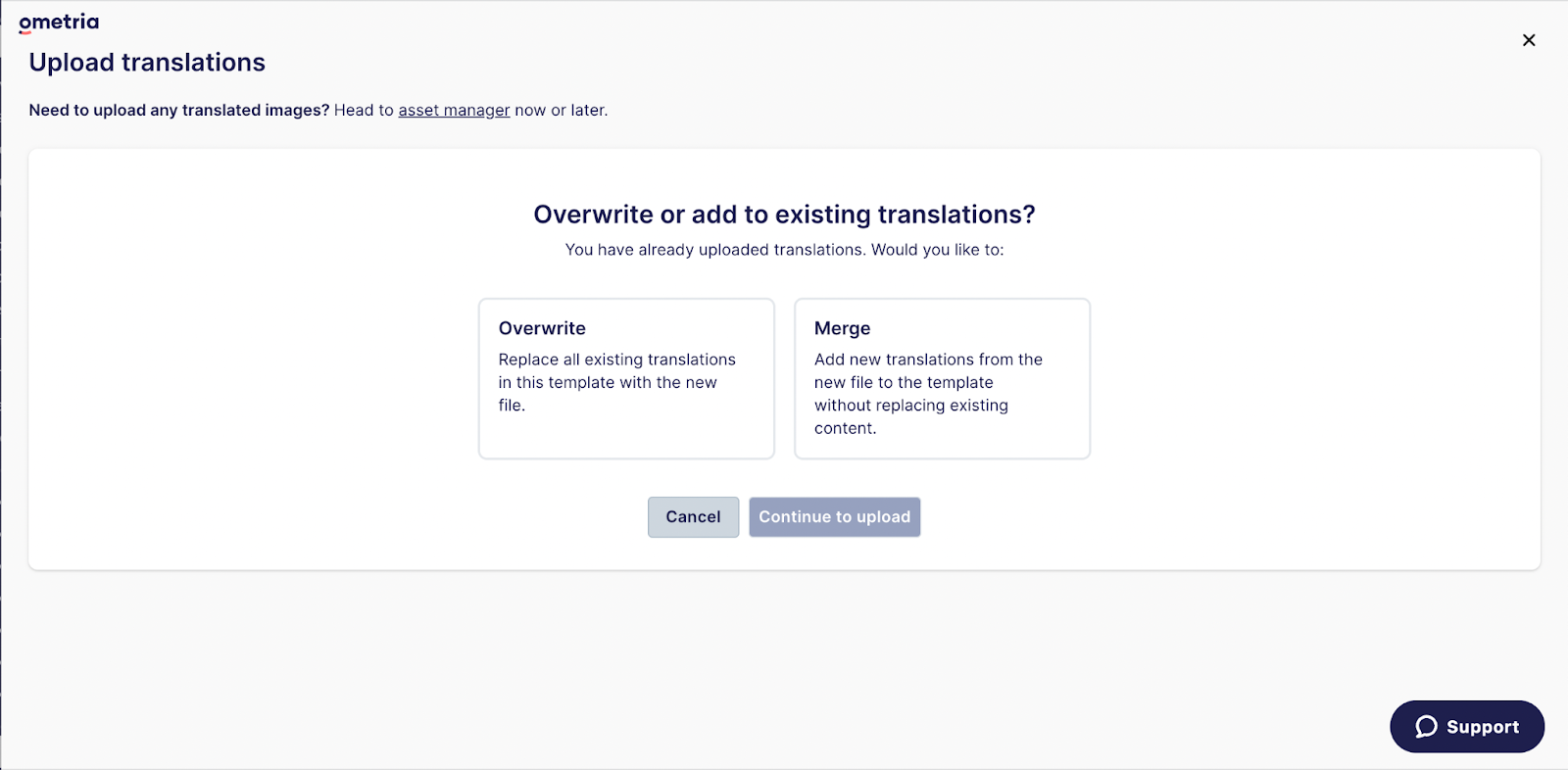This screenshot has height=770, width=1568.
Task: Click the 'now or later.' text
Action: point(562,110)
